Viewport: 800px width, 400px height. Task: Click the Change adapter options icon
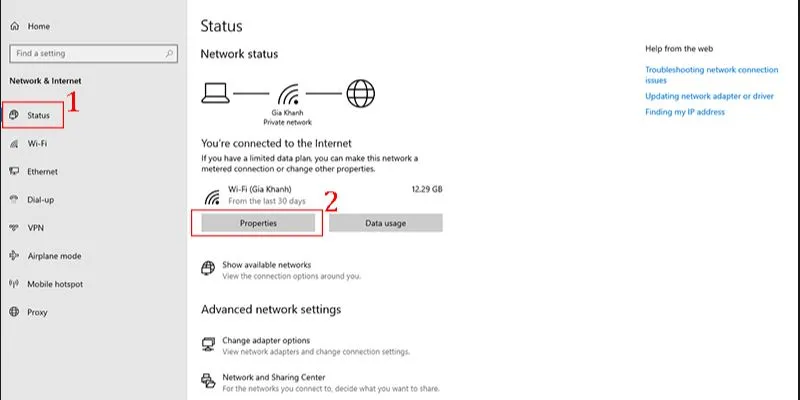click(208, 345)
